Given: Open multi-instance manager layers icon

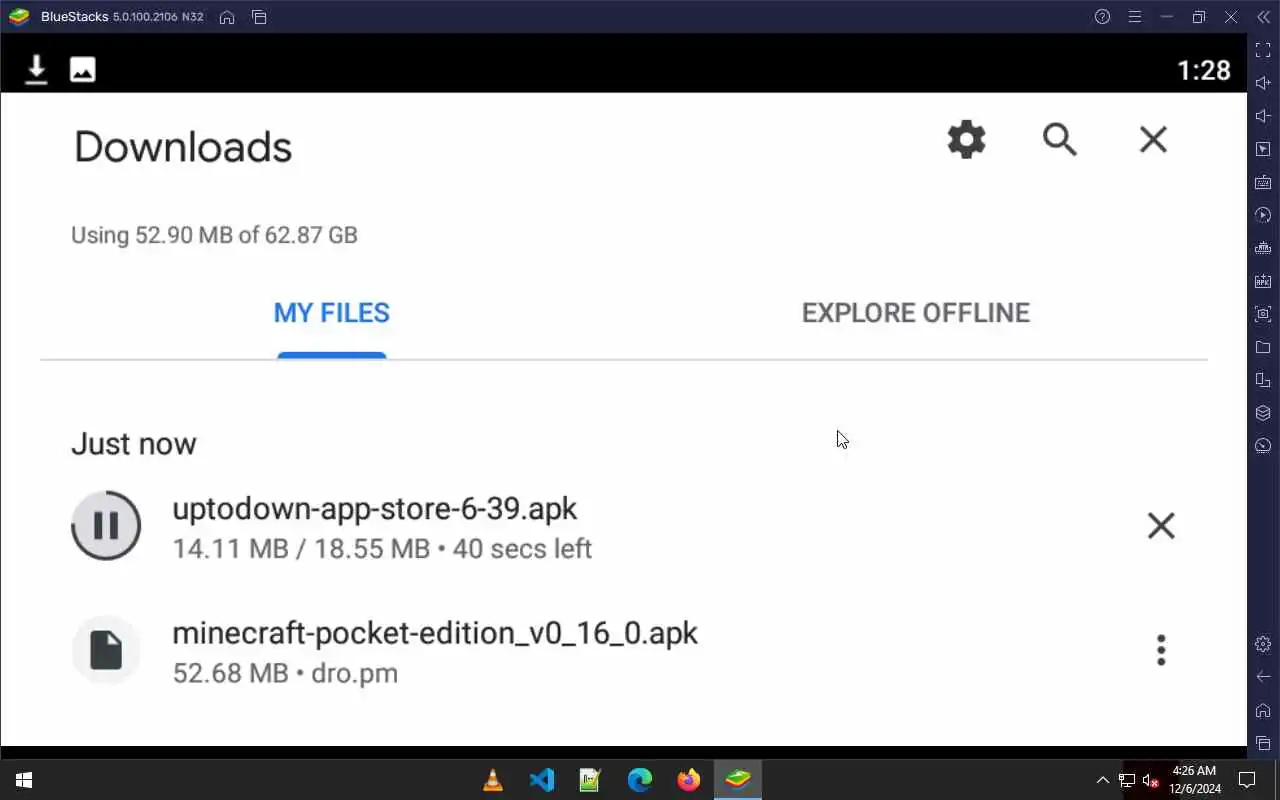Looking at the screenshot, I should pyautogui.click(x=1263, y=413).
